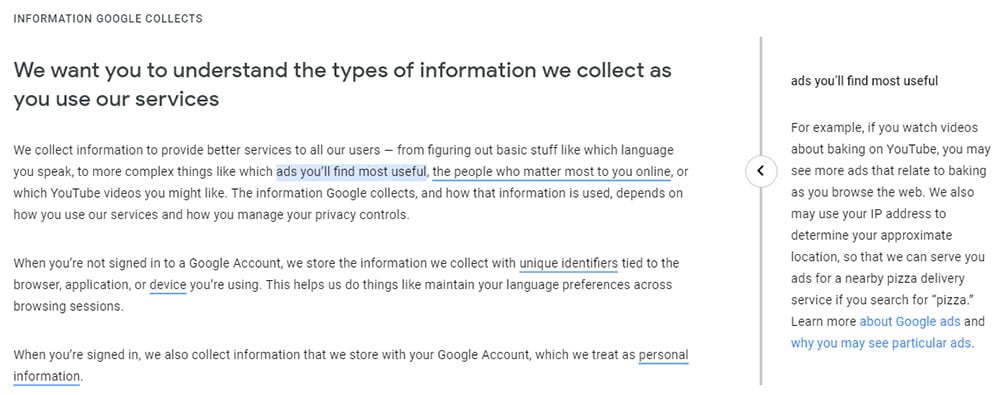The width and height of the screenshot is (1000, 395).
Task: Click the paragraph starting "When you're signed in"
Action: 351,365
